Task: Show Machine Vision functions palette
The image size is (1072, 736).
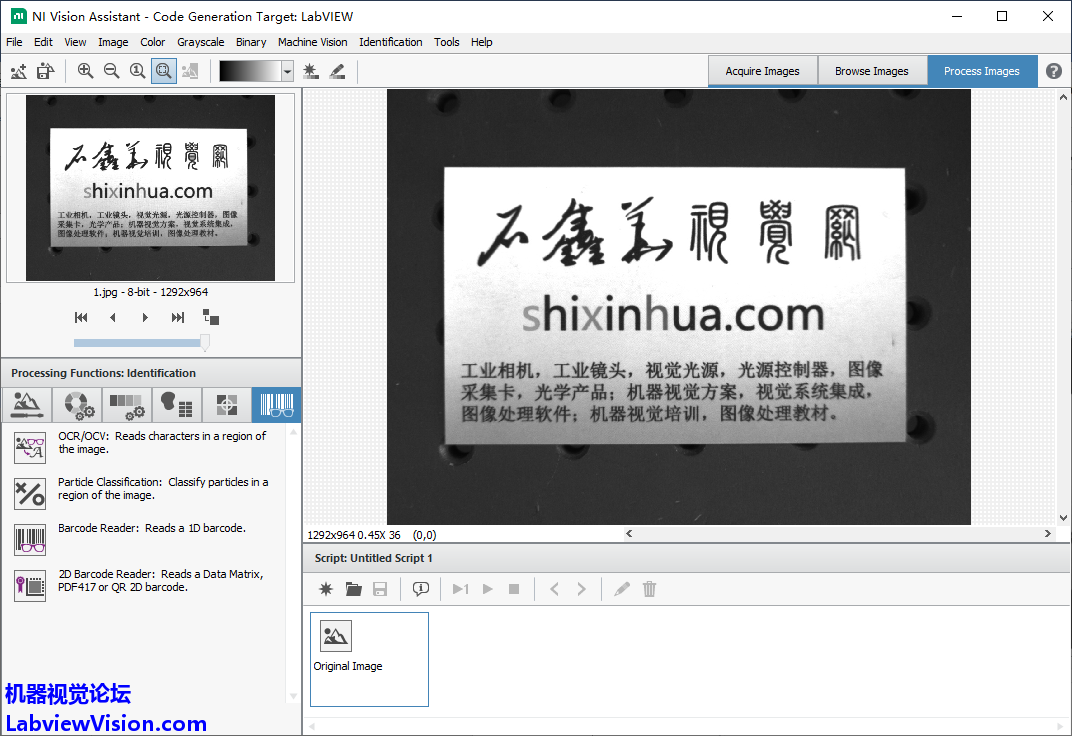Action: [x=226, y=404]
